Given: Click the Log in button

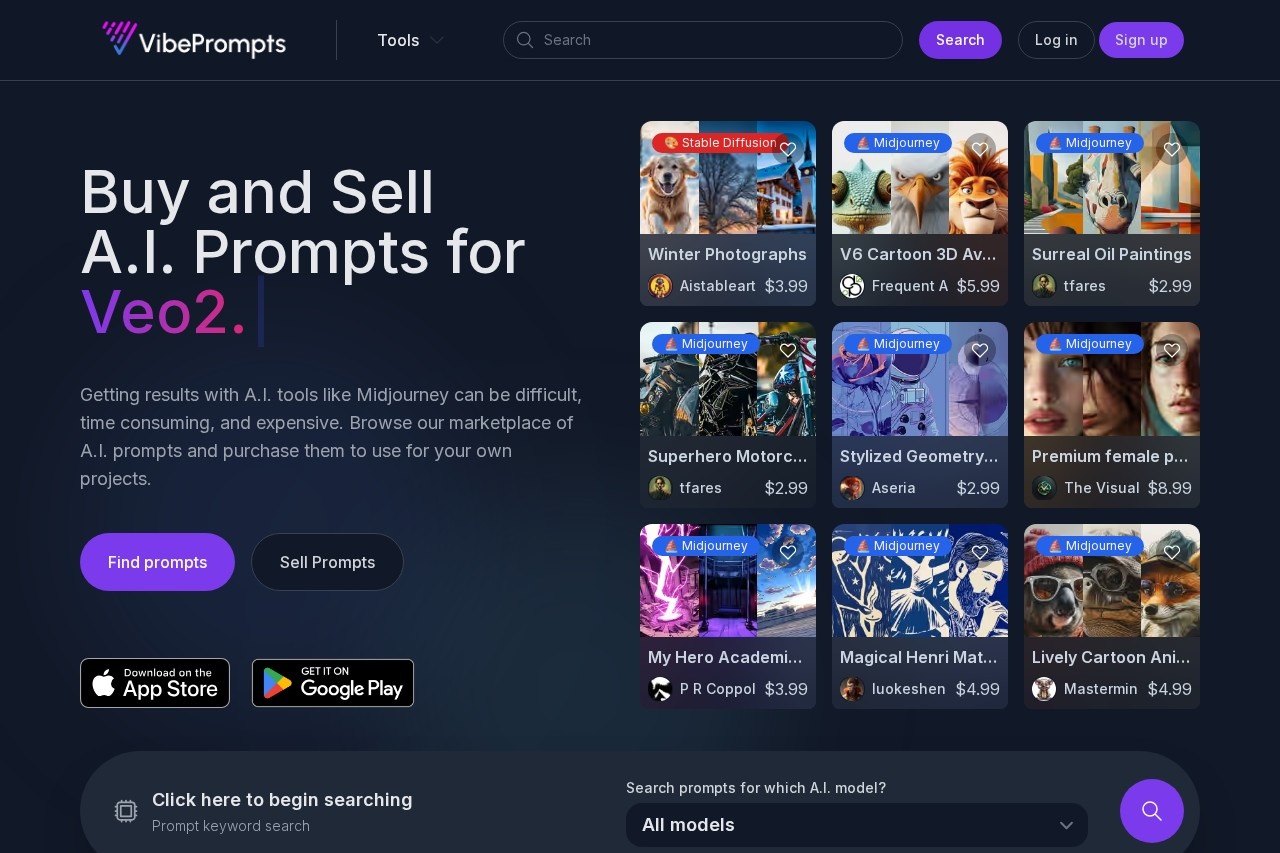Looking at the screenshot, I should pyautogui.click(x=1056, y=40).
